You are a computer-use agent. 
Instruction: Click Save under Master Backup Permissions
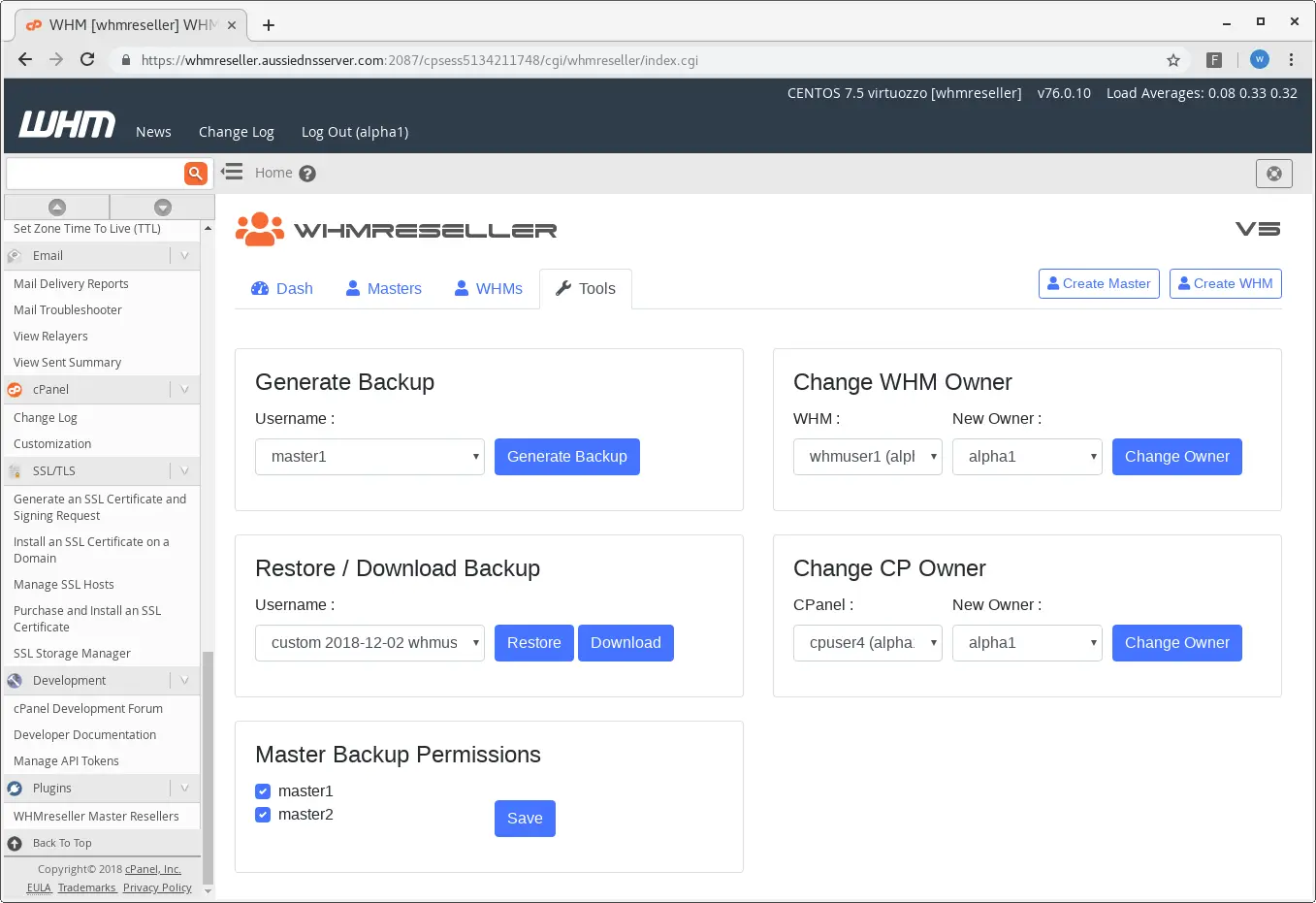pos(525,819)
